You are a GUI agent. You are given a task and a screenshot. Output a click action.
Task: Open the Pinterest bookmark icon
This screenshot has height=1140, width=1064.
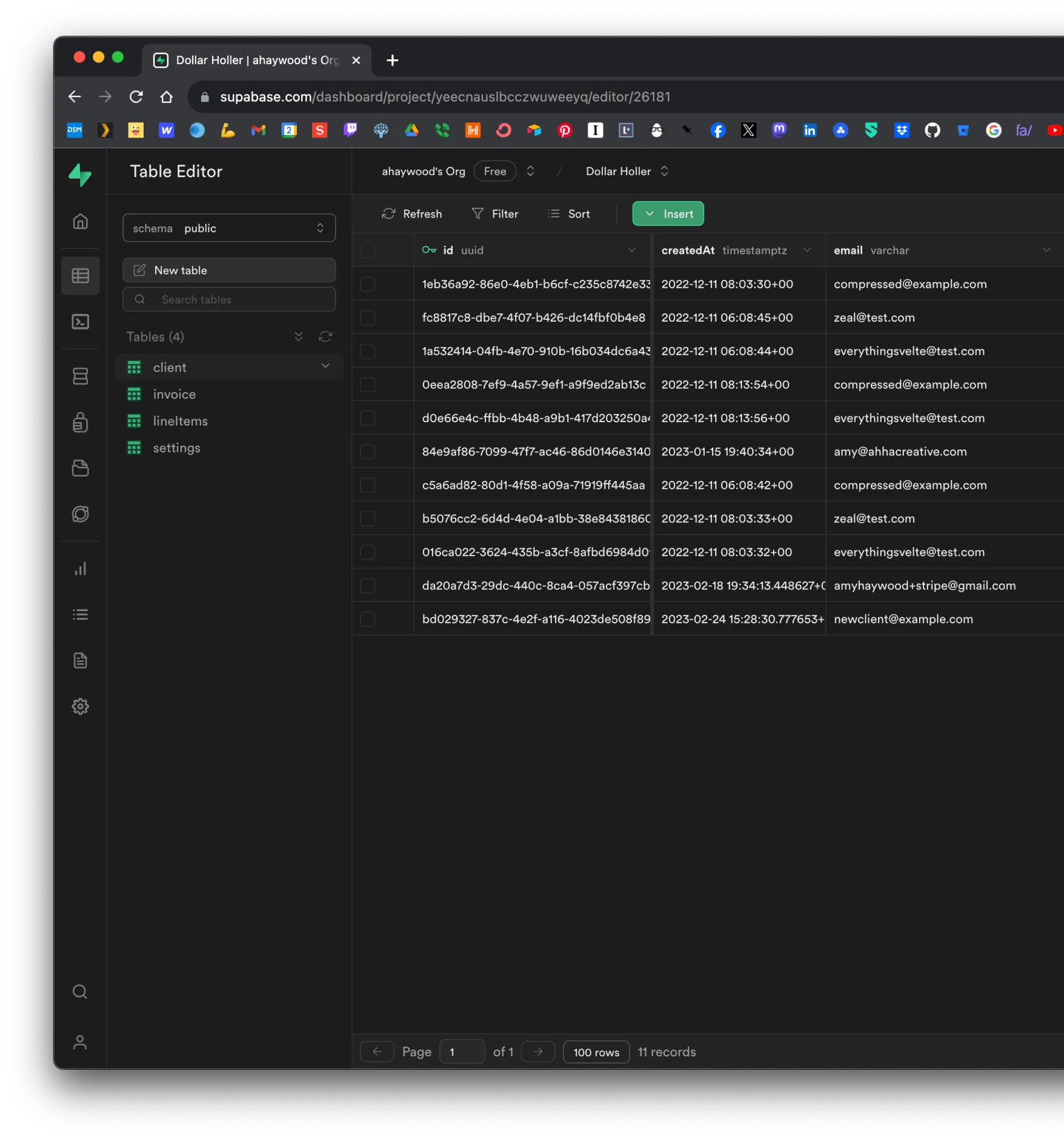click(x=565, y=130)
